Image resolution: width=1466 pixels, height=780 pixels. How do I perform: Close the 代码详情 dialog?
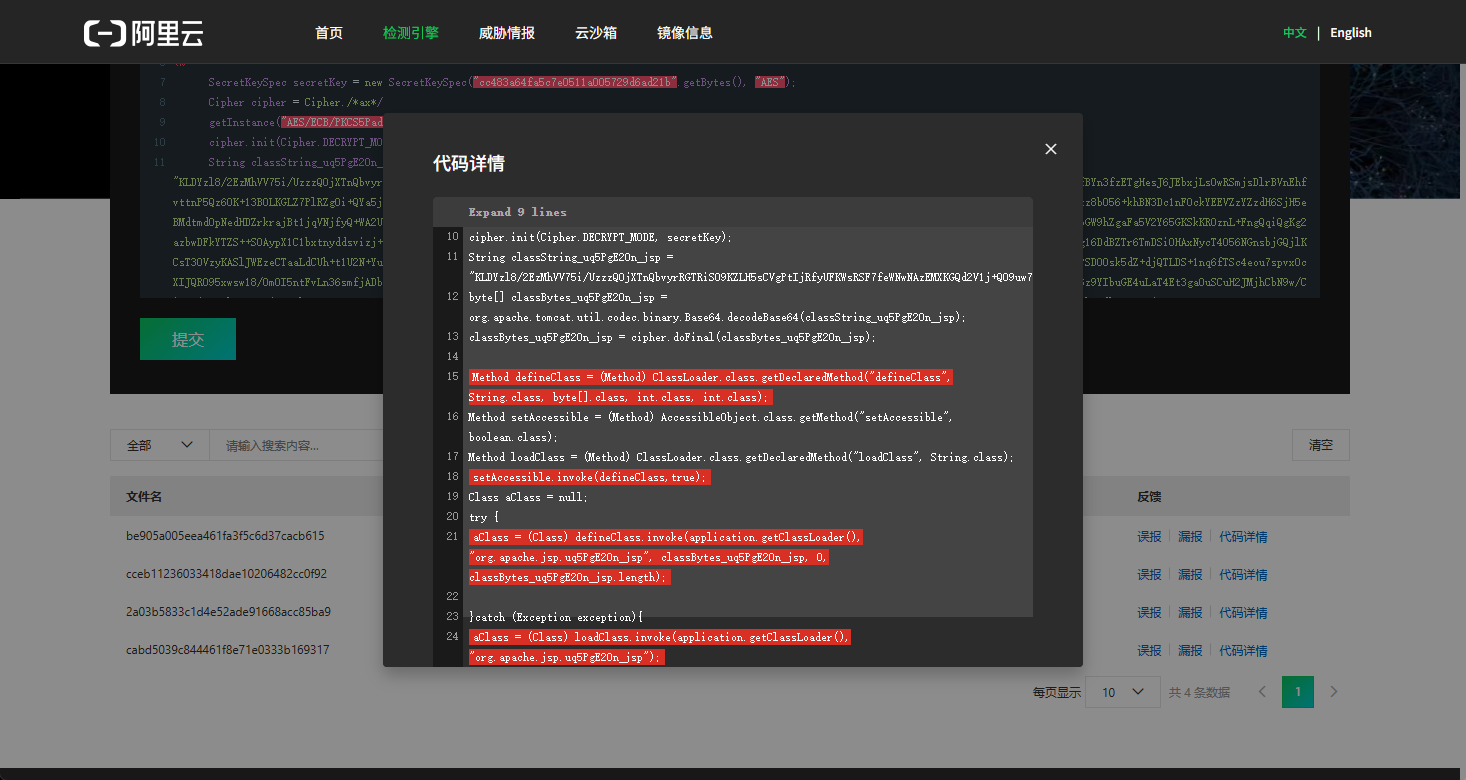pos(1051,149)
